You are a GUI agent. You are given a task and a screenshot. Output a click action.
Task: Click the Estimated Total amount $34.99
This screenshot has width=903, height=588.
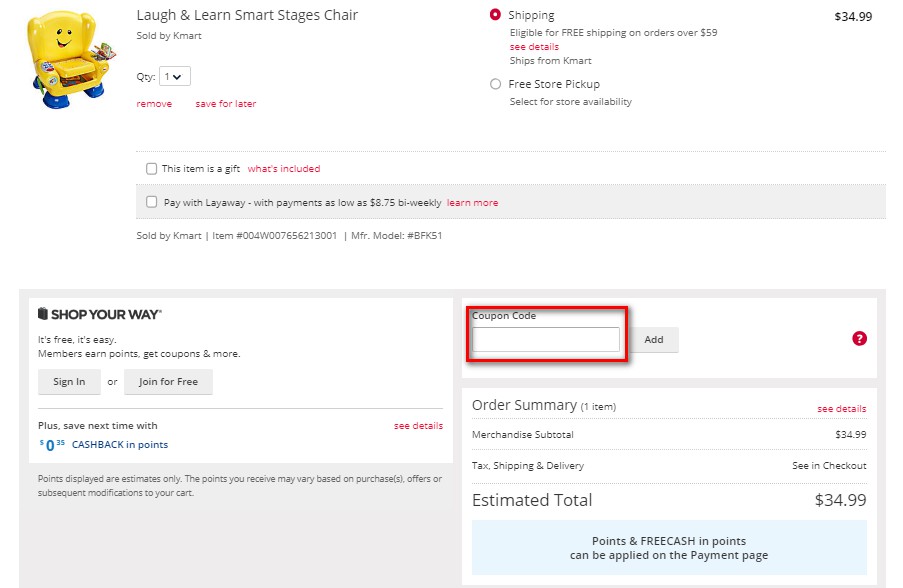tap(840, 500)
